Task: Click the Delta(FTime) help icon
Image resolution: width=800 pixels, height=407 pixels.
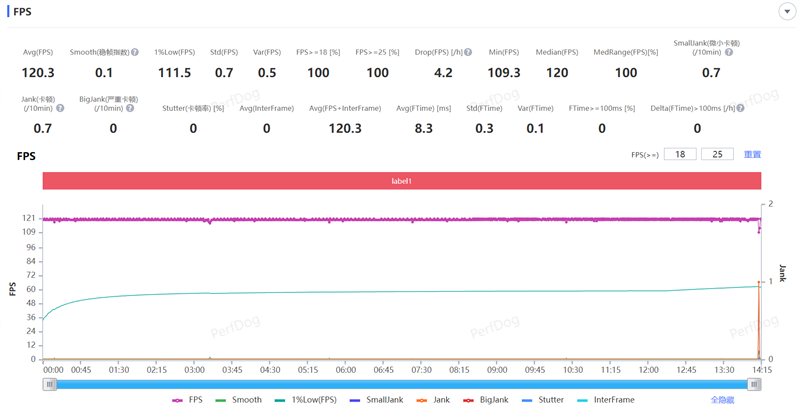Action: click(741, 108)
